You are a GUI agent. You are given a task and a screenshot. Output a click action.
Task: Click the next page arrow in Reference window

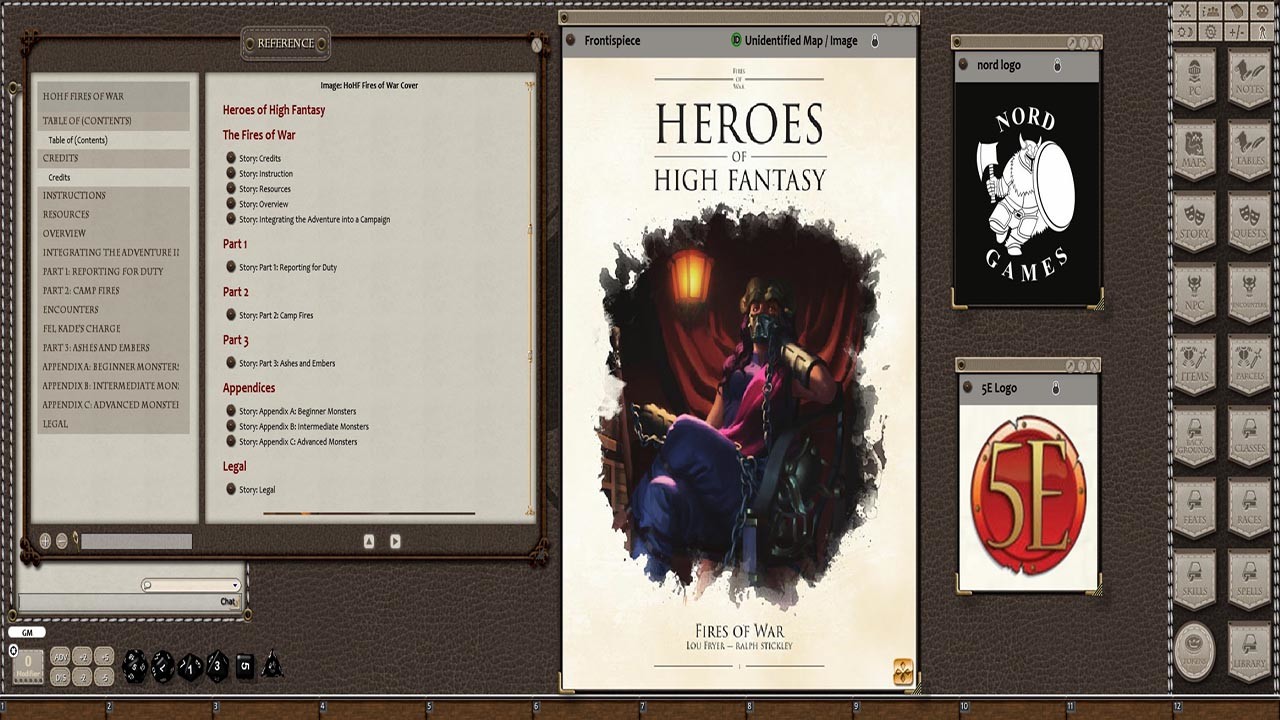[x=395, y=540]
